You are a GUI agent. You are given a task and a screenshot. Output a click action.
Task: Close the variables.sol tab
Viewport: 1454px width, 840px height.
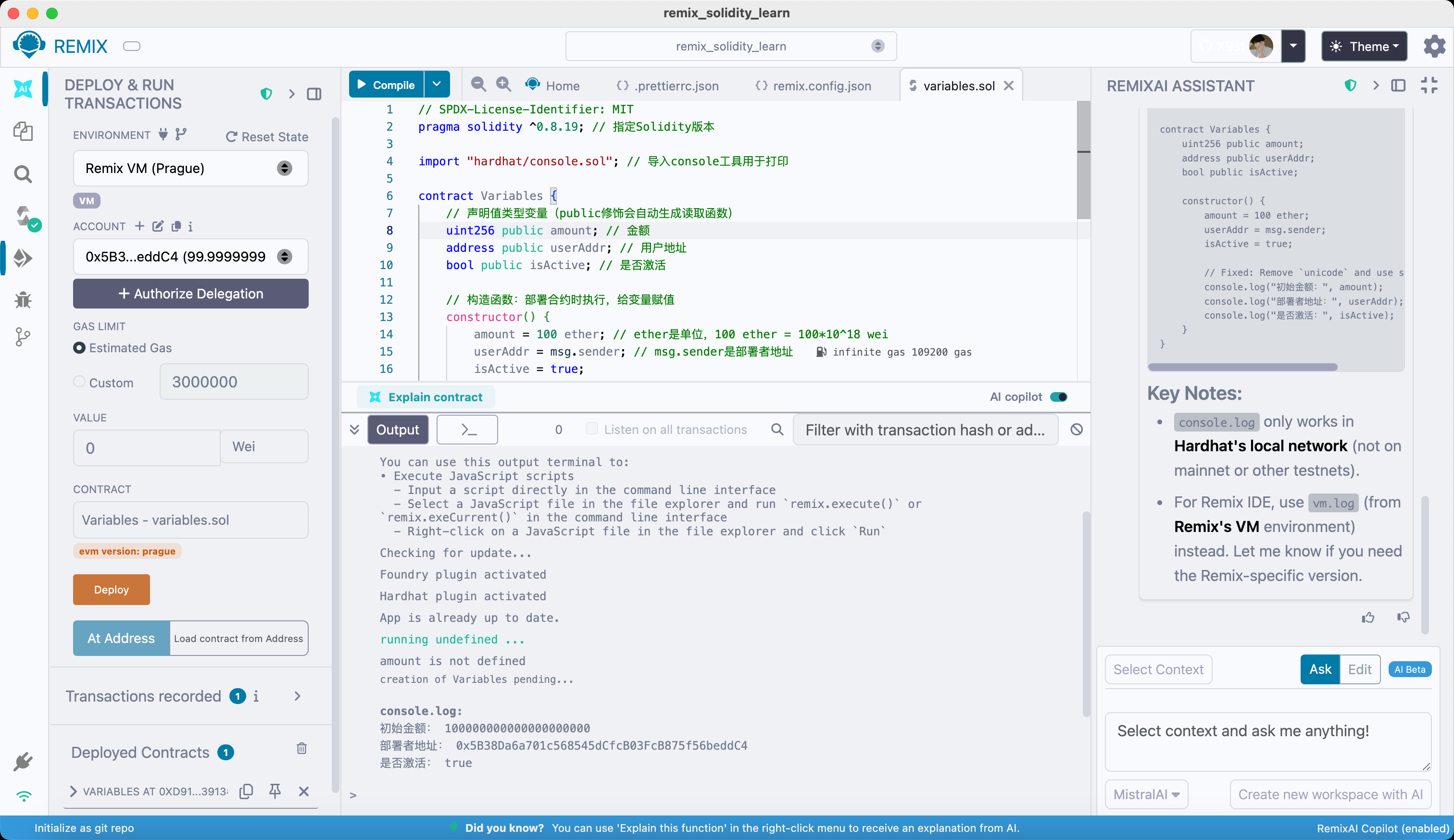click(x=1009, y=86)
